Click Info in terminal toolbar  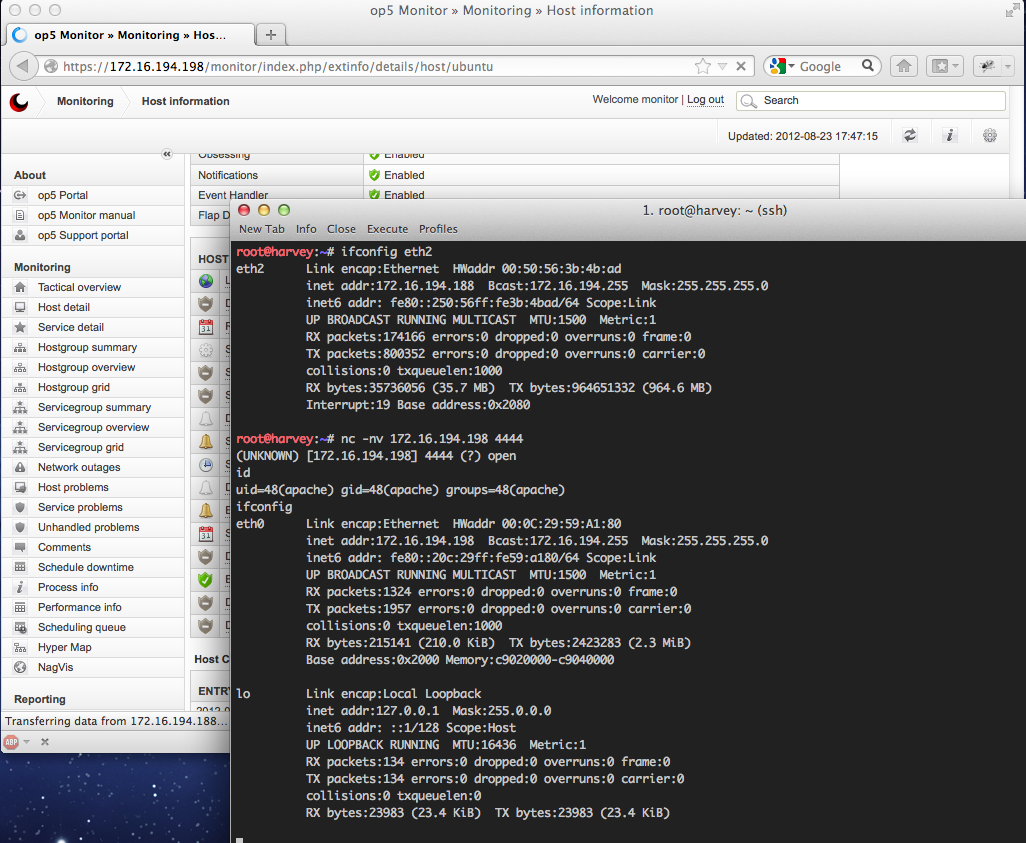point(306,229)
